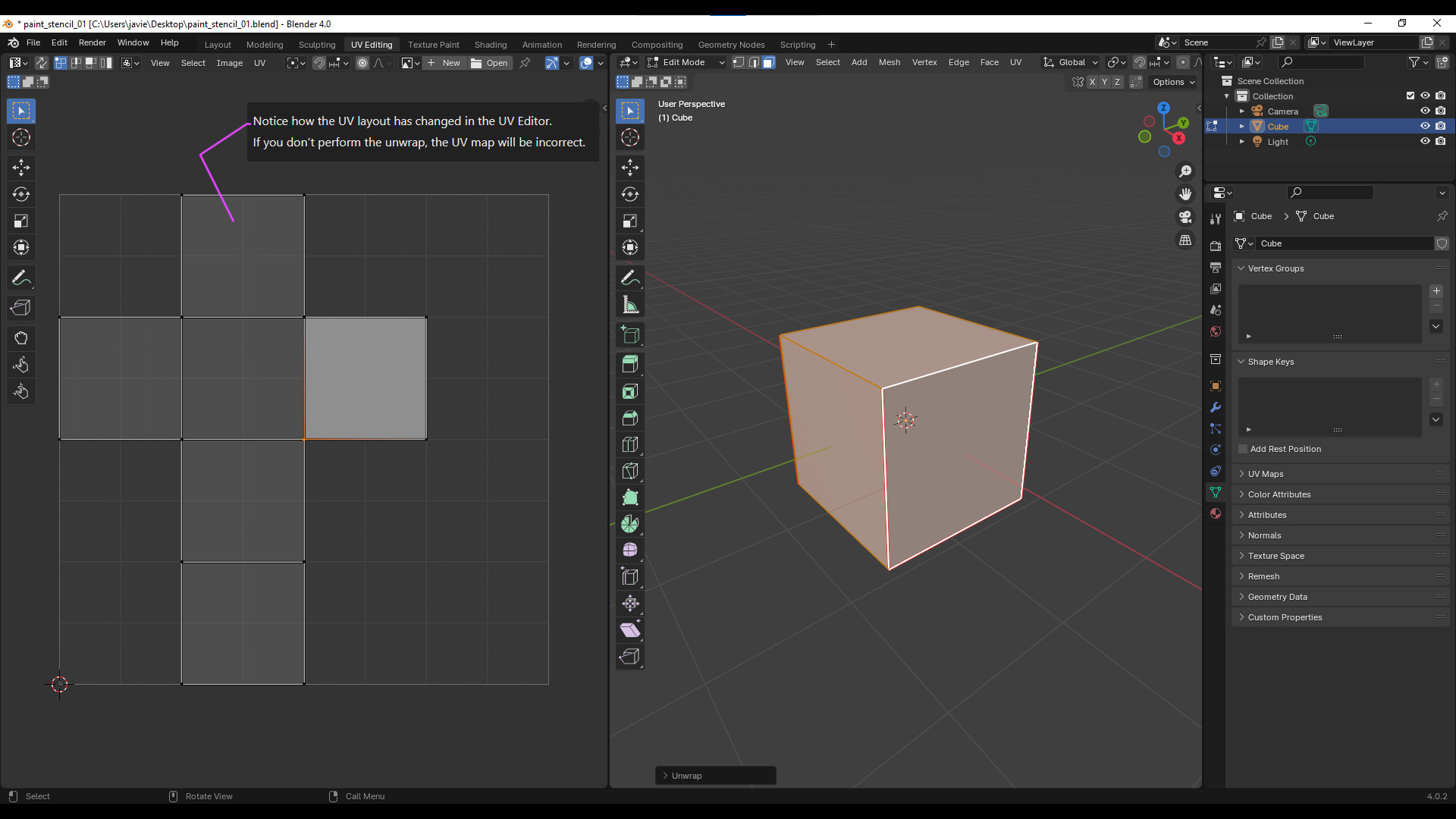
Task: Select the Shrink/Fatten tool
Action: click(x=630, y=604)
